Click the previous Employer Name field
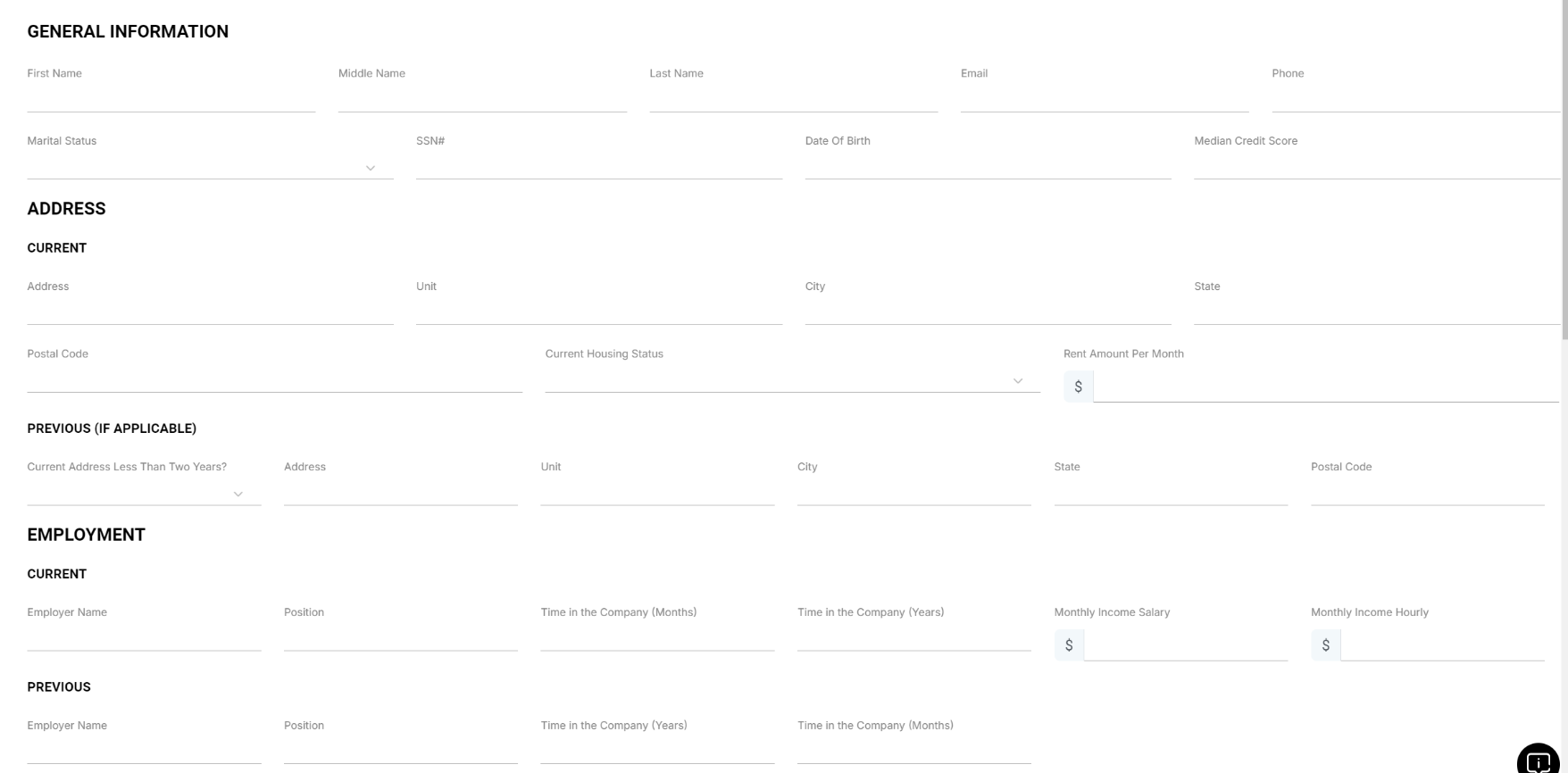Image resolution: width=1568 pixels, height=773 pixels. point(144,752)
